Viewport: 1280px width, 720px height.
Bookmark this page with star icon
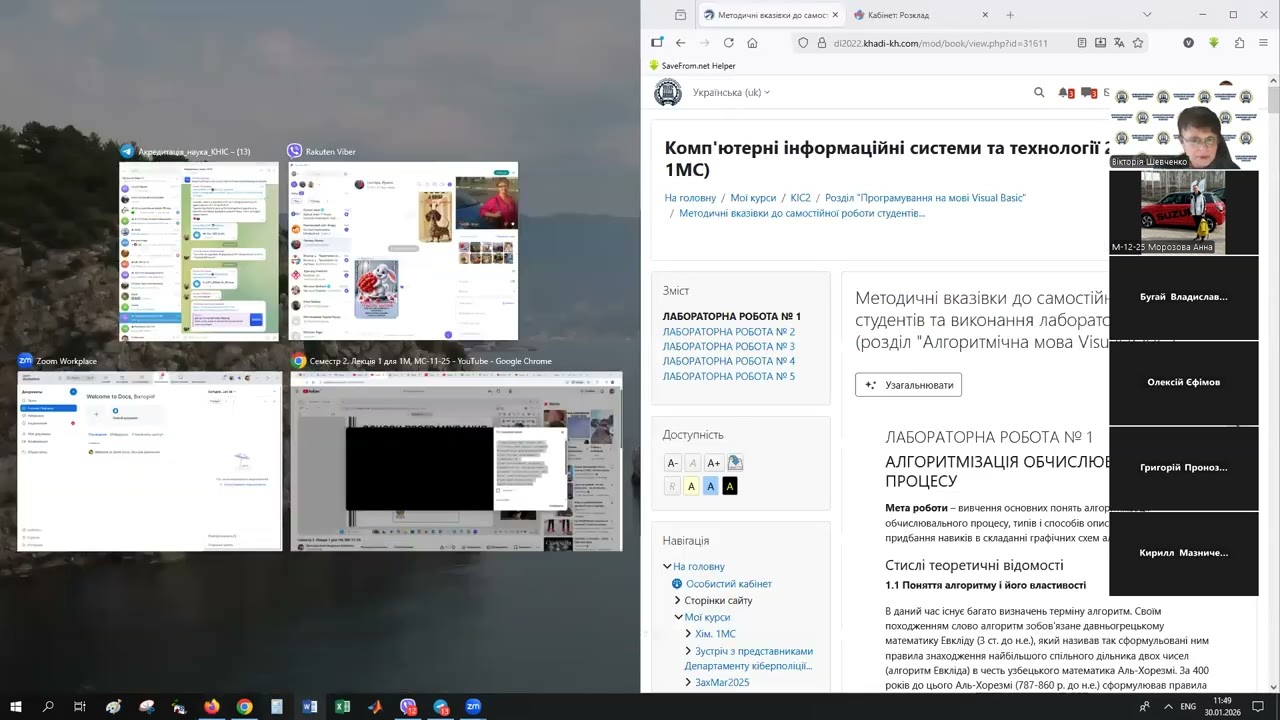(x=1138, y=43)
